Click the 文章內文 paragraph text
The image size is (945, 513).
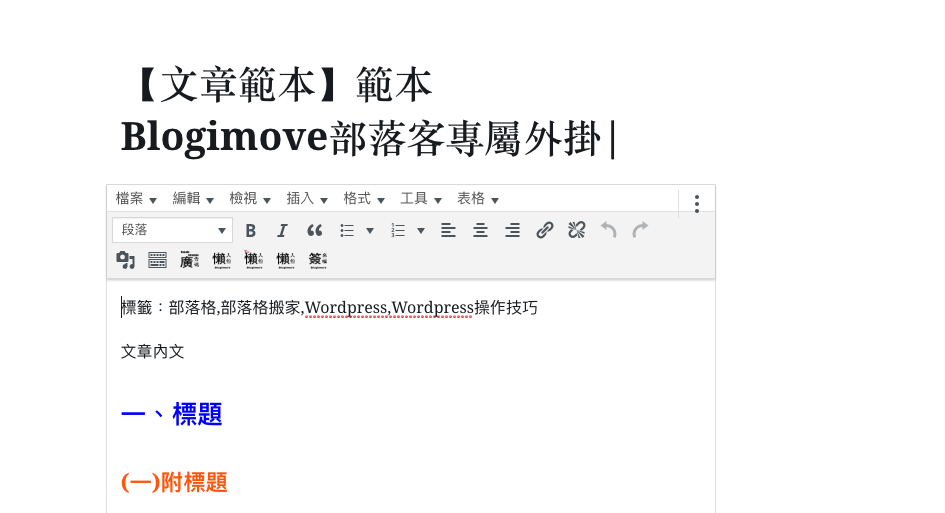pos(152,351)
